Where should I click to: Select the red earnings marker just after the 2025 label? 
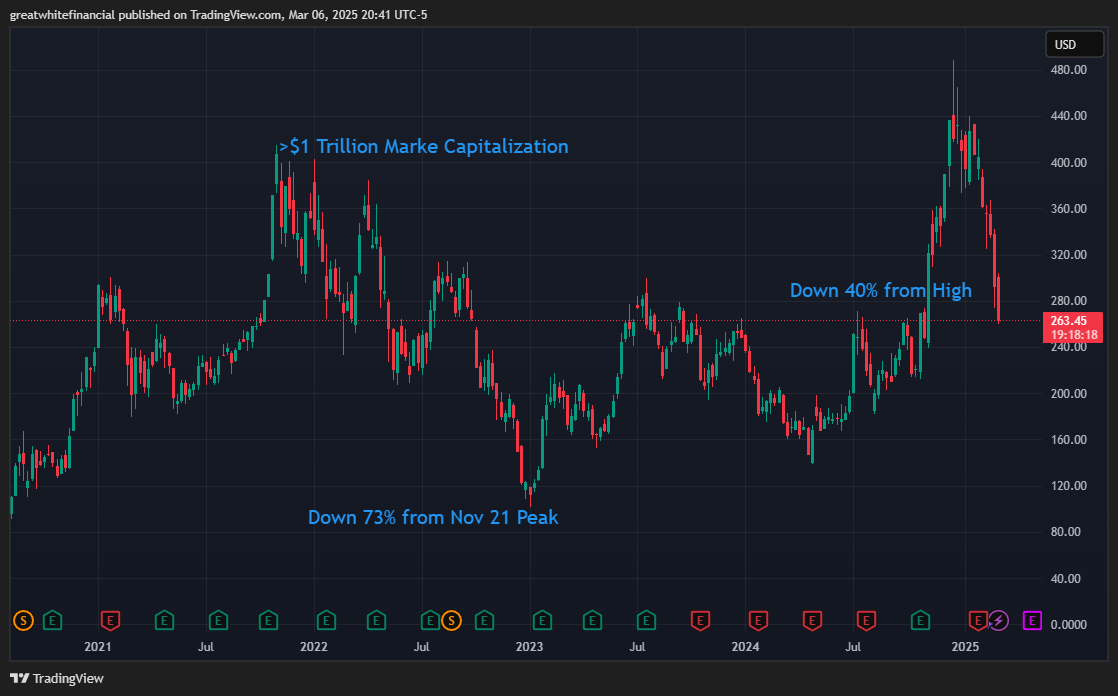click(x=978, y=620)
